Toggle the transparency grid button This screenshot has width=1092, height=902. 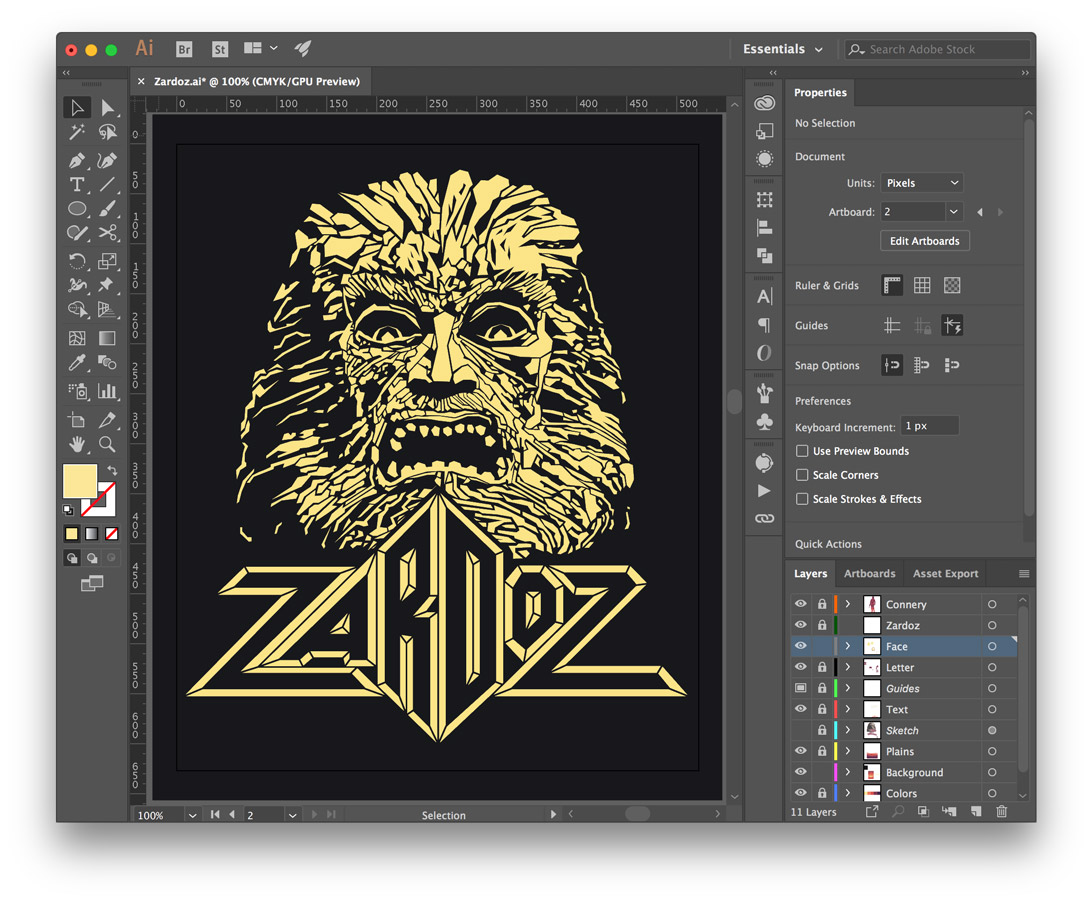tap(952, 286)
